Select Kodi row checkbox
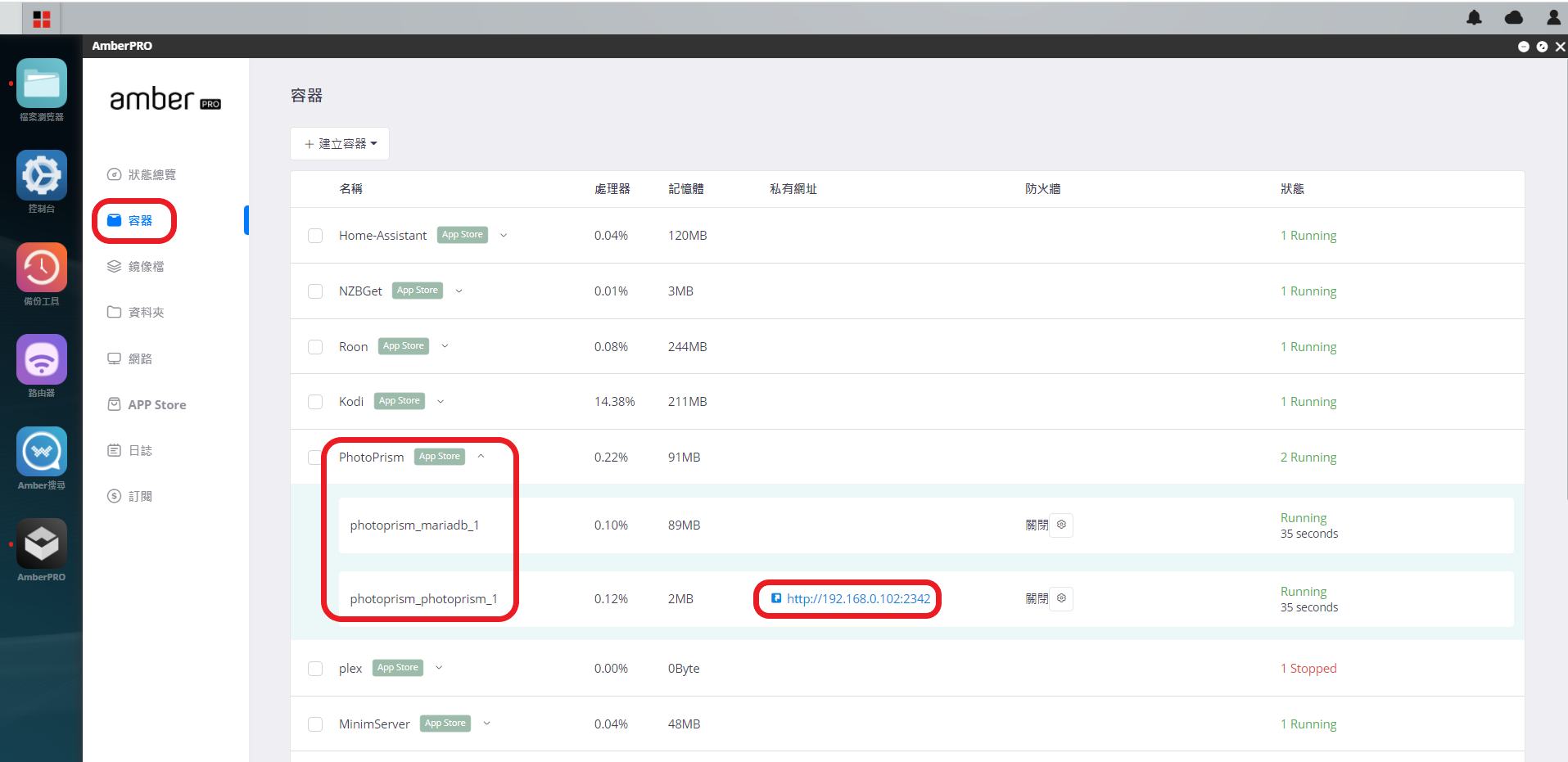This screenshot has height=762, width=1568. click(315, 402)
